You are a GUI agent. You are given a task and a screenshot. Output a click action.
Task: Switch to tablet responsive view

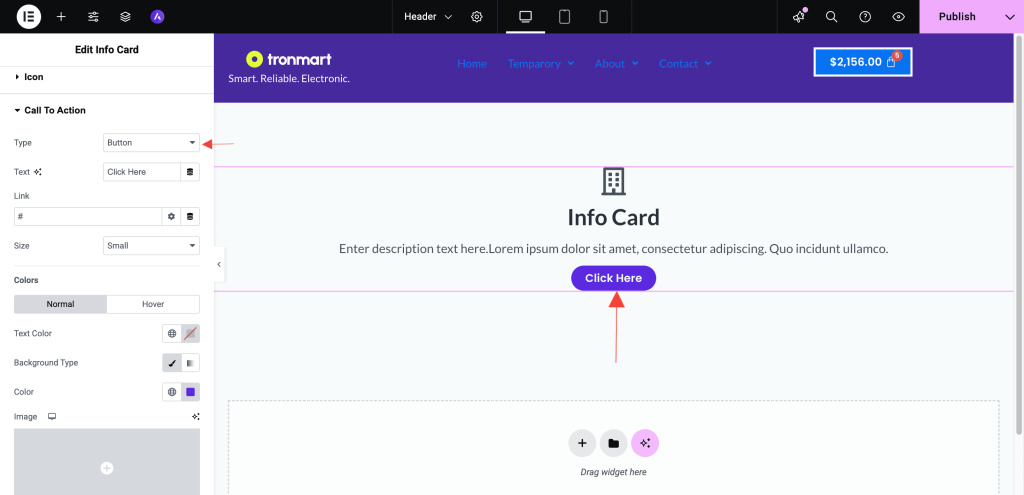coord(564,17)
